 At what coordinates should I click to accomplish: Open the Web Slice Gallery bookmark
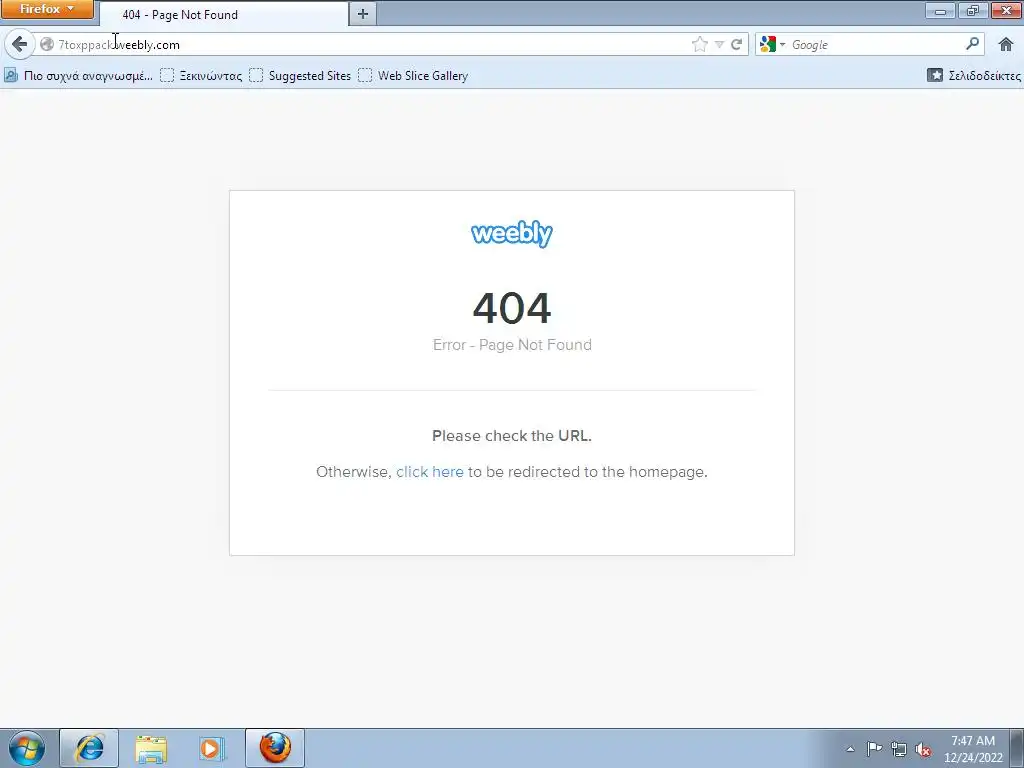pos(413,76)
